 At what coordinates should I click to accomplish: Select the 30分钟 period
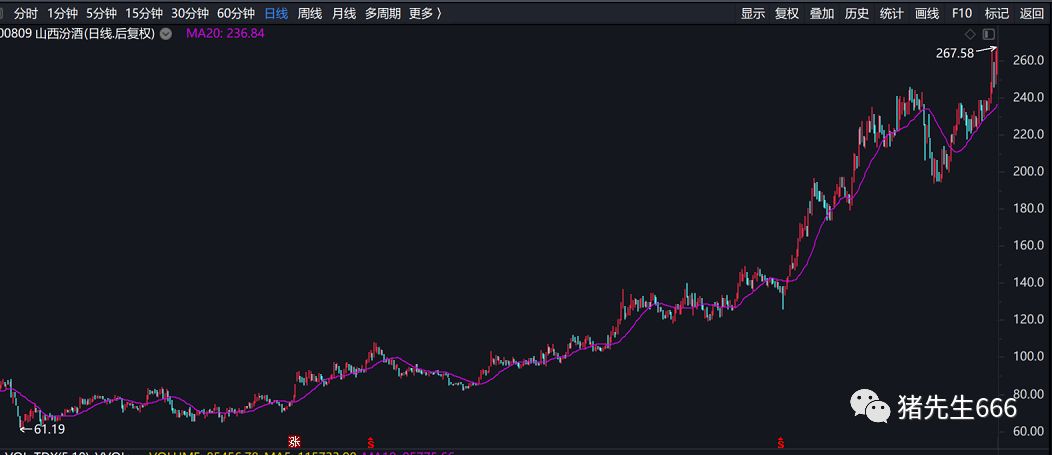[190, 13]
